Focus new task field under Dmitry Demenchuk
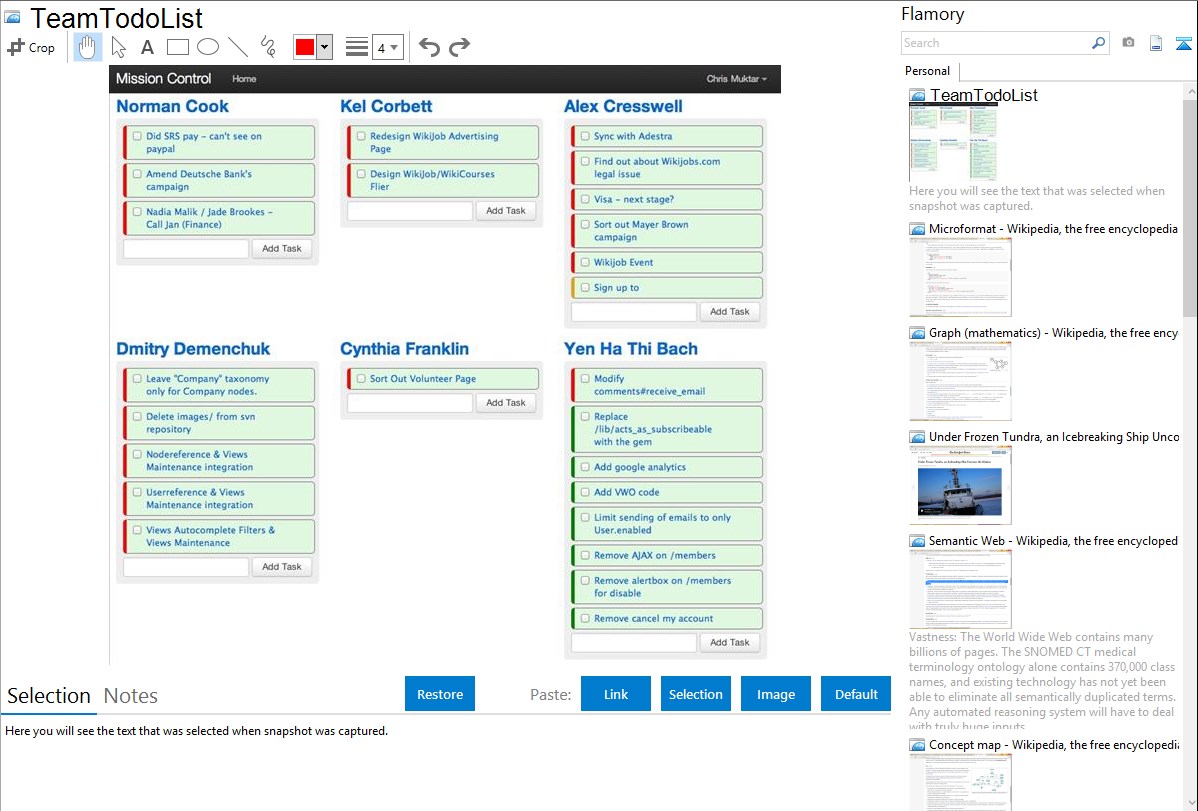1198x811 pixels. pos(186,567)
